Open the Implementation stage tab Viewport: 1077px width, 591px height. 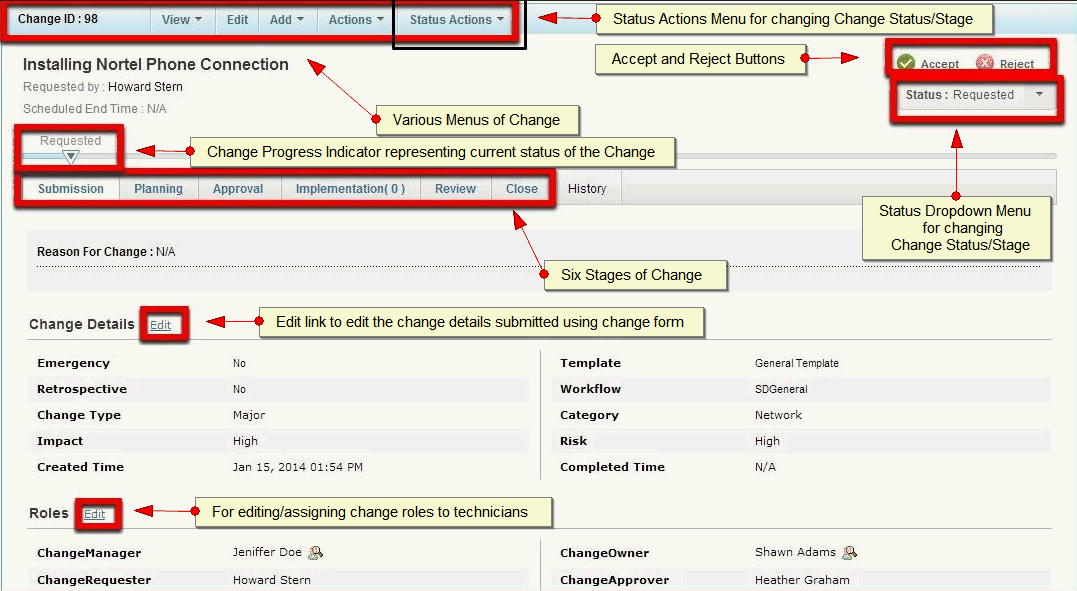(350, 188)
